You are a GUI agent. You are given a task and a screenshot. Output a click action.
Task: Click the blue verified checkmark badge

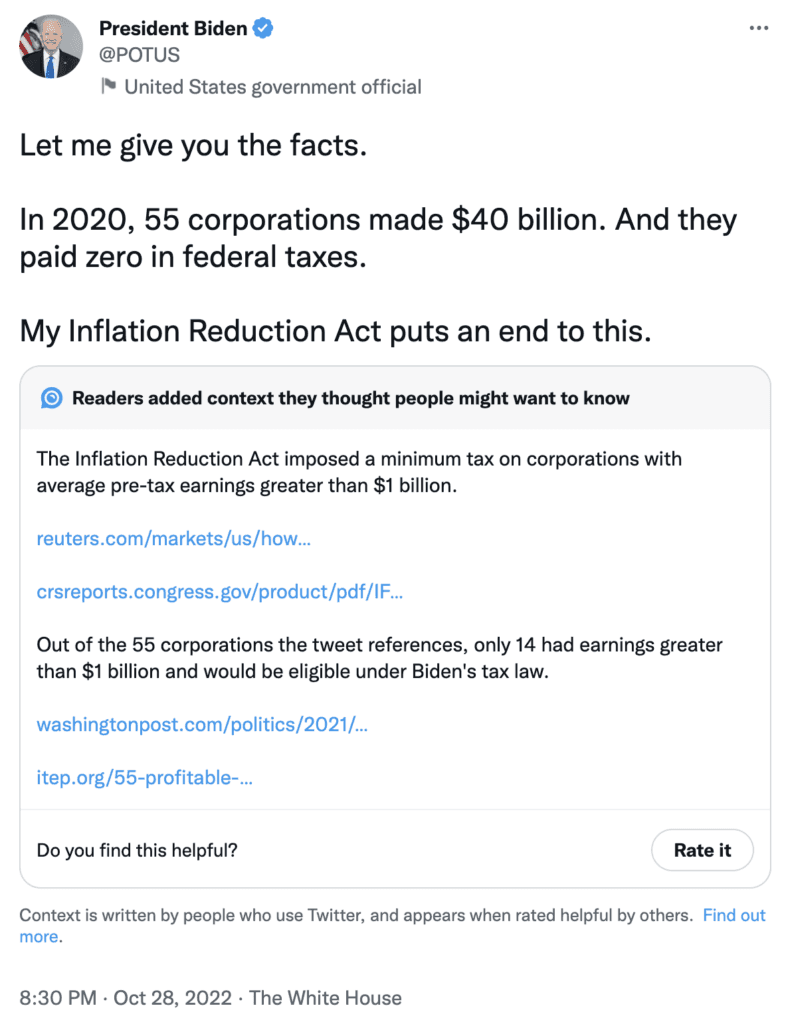click(x=263, y=29)
